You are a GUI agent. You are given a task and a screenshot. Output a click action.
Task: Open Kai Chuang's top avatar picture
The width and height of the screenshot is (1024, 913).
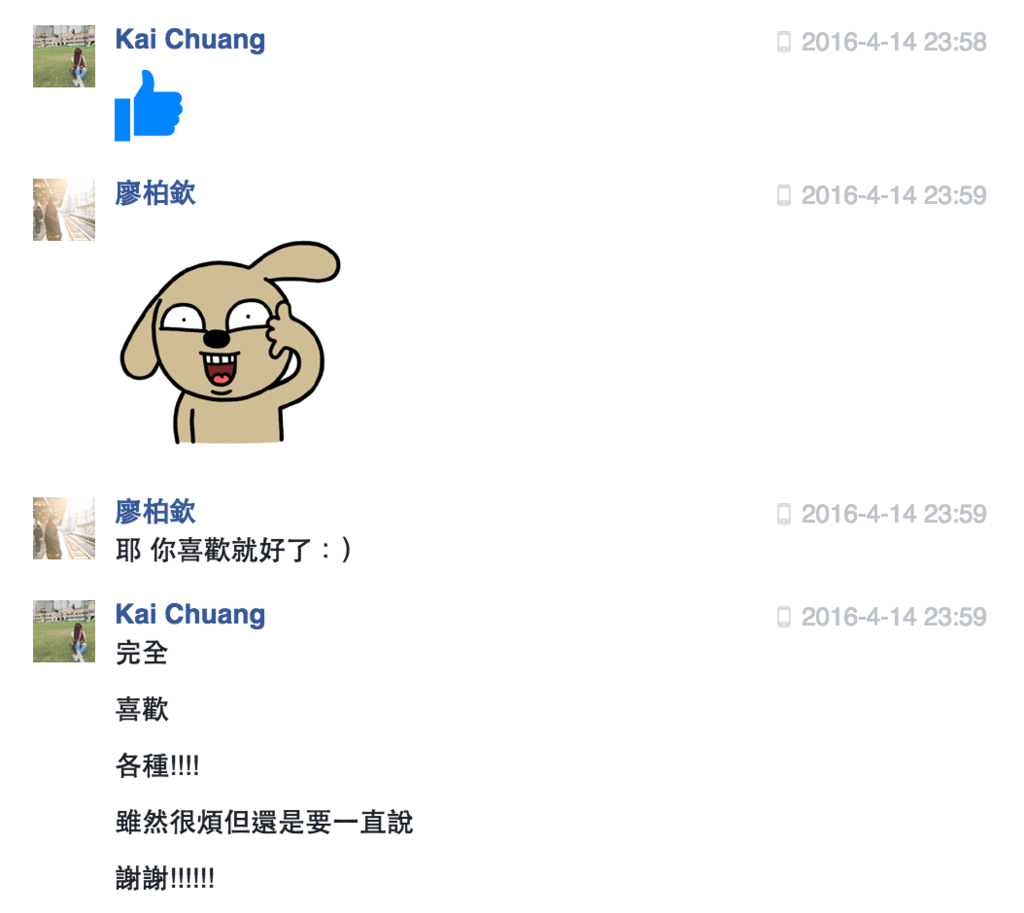tap(64, 56)
